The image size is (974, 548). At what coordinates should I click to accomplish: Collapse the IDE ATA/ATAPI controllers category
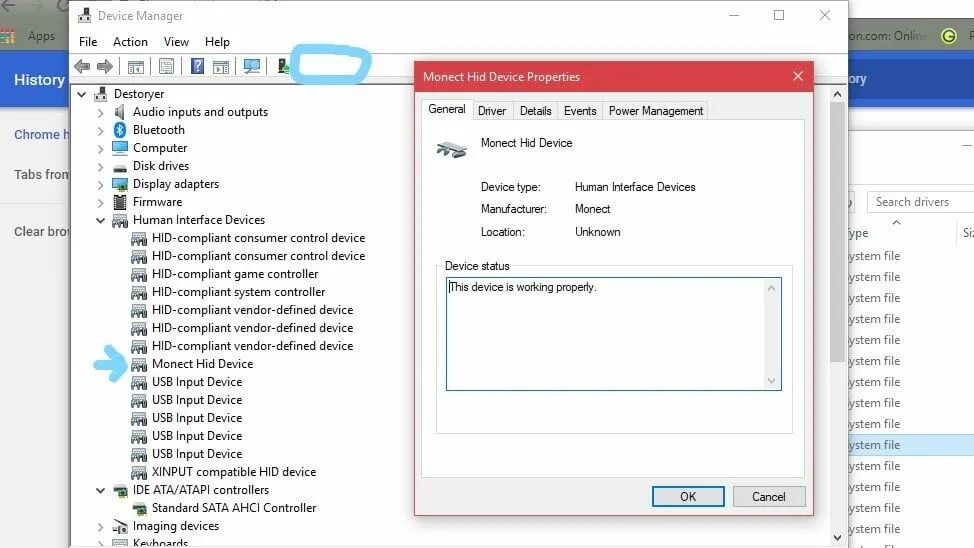(x=100, y=490)
